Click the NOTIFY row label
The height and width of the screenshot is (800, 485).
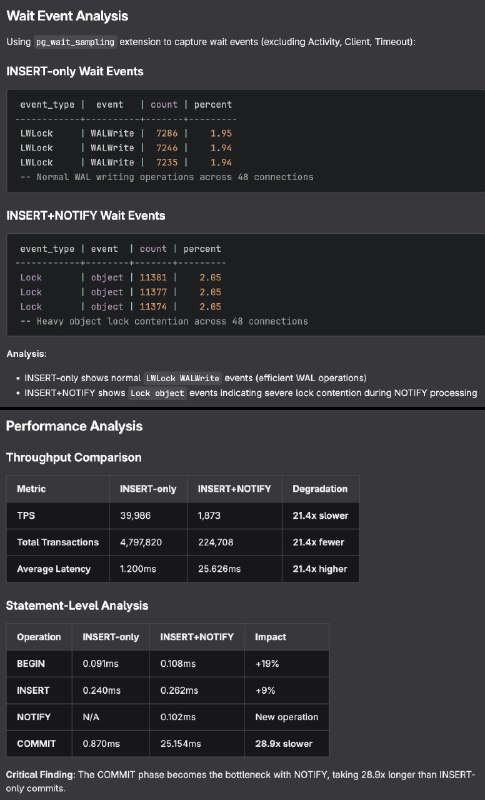(x=34, y=717)
